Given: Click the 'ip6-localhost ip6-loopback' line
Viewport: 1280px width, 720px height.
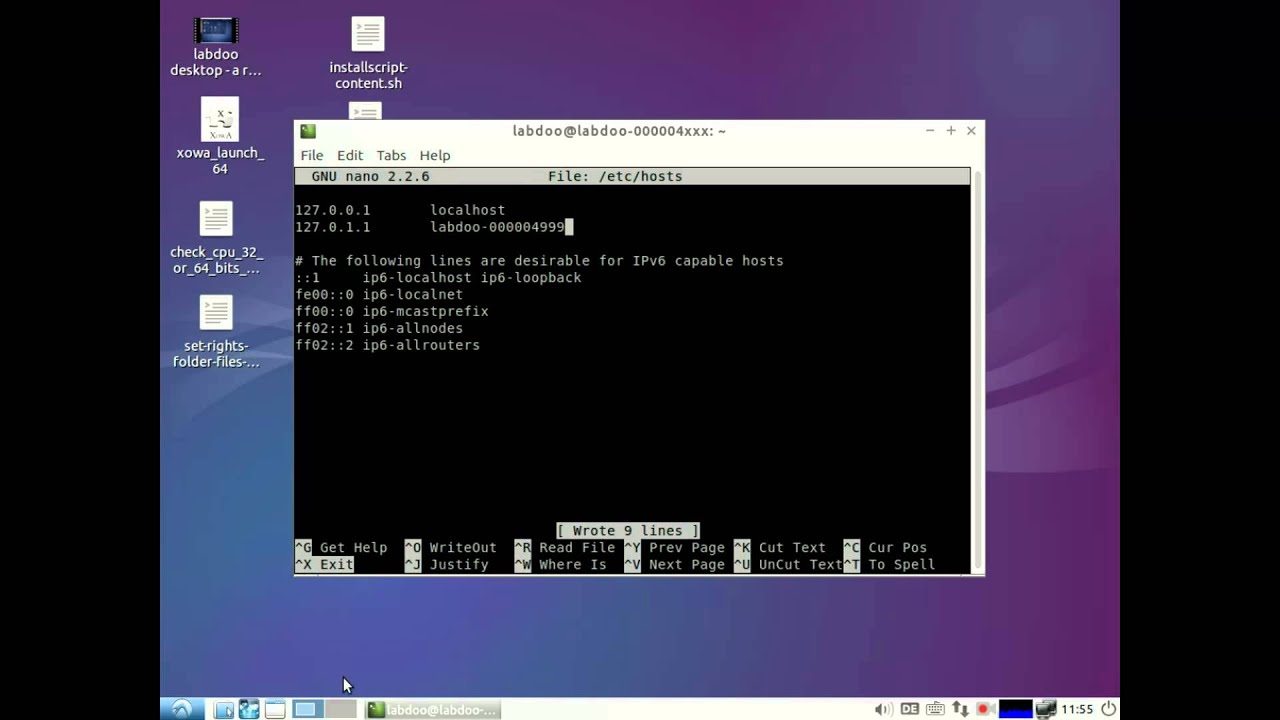Looking at the screenshot, I should [x=438, y=278].
